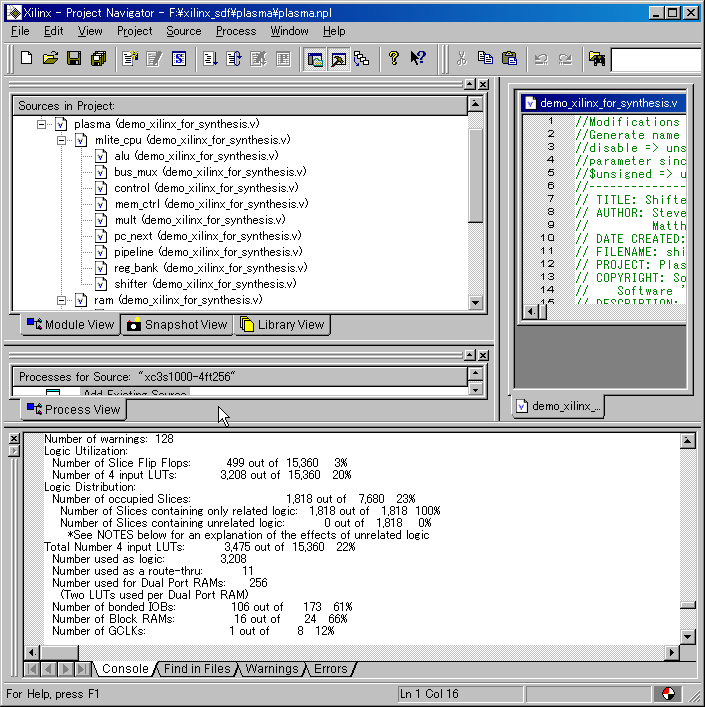Click the Copy toolbar icon
The height and width of the screenshot is (707, 705).
pyautogui.click(x=485, y=59)
